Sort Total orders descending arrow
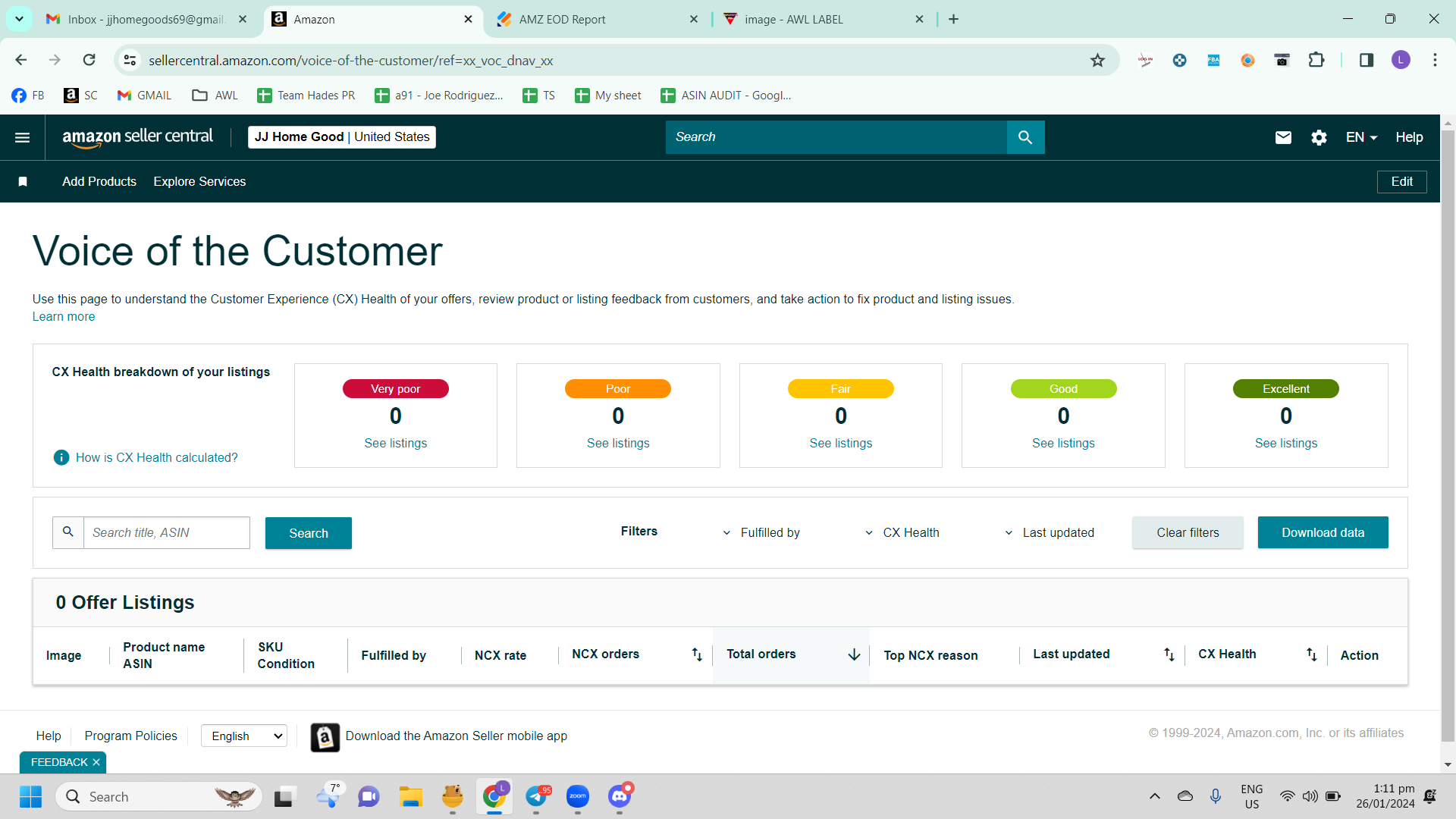 pos(854,654)
